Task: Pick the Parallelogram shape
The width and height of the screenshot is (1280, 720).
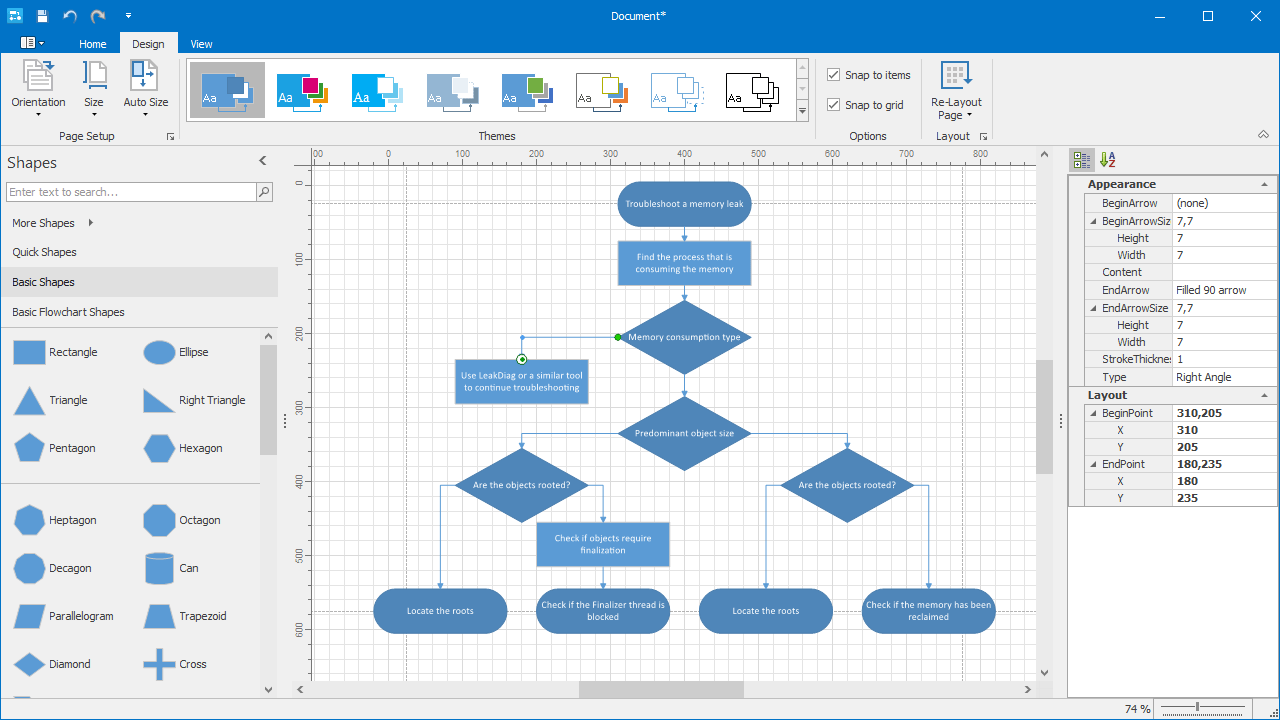Action: [64, 616]
